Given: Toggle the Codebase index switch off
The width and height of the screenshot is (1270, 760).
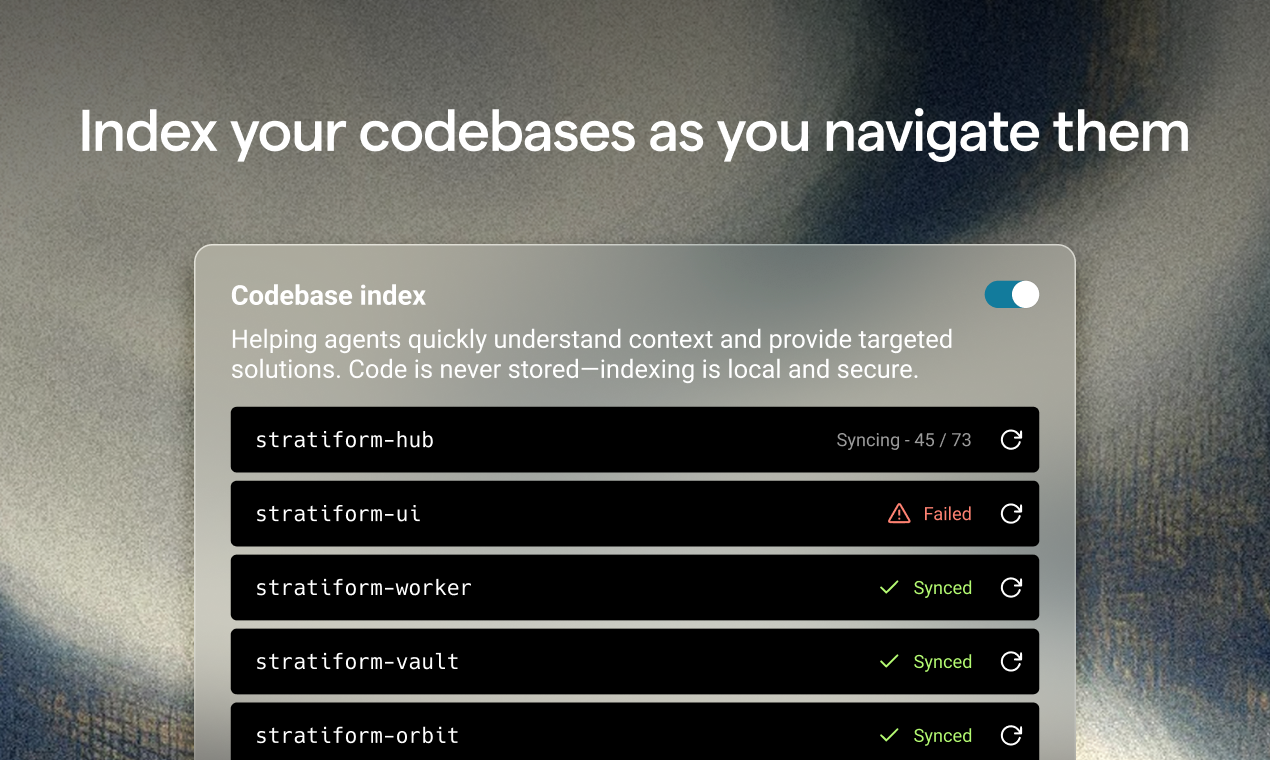Looking at the screenshot, I should pyautogui.click(x=1011, y=294).
